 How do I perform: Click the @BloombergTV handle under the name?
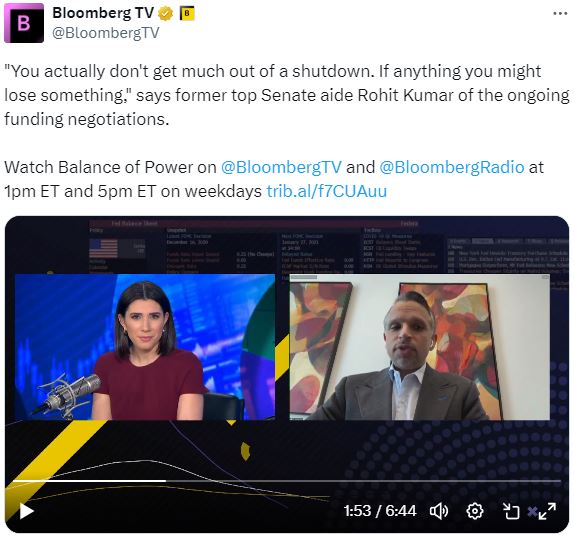coord(105,33)
